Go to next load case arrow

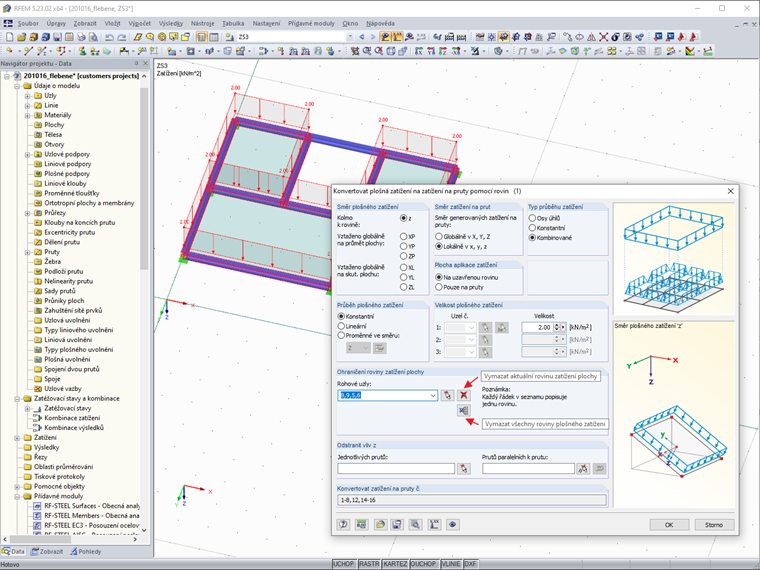(x=373, y=37)
